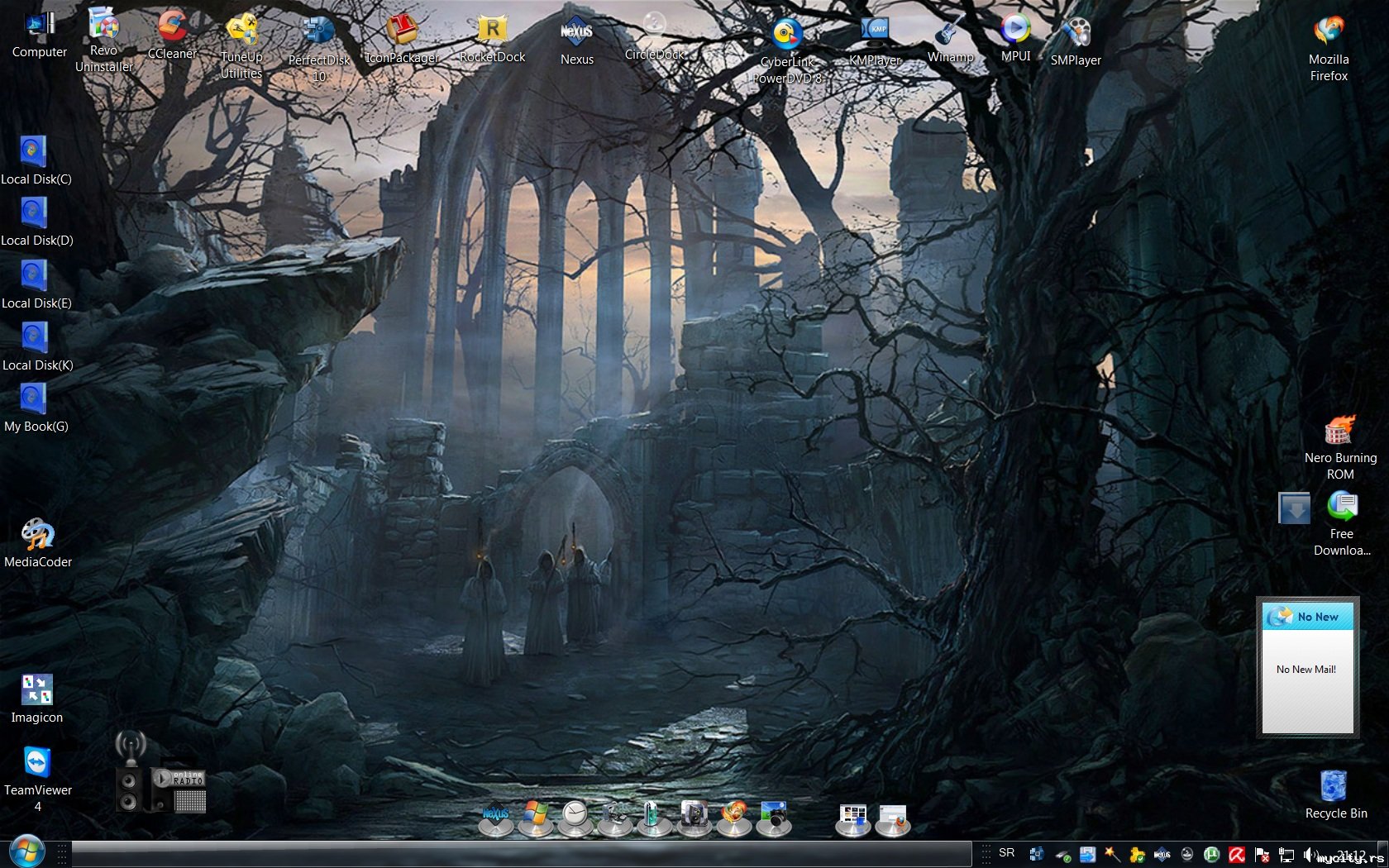Switch the SR input language indicator
The height and width of the screenshot is (868, 1389).
pos(1006,853)
